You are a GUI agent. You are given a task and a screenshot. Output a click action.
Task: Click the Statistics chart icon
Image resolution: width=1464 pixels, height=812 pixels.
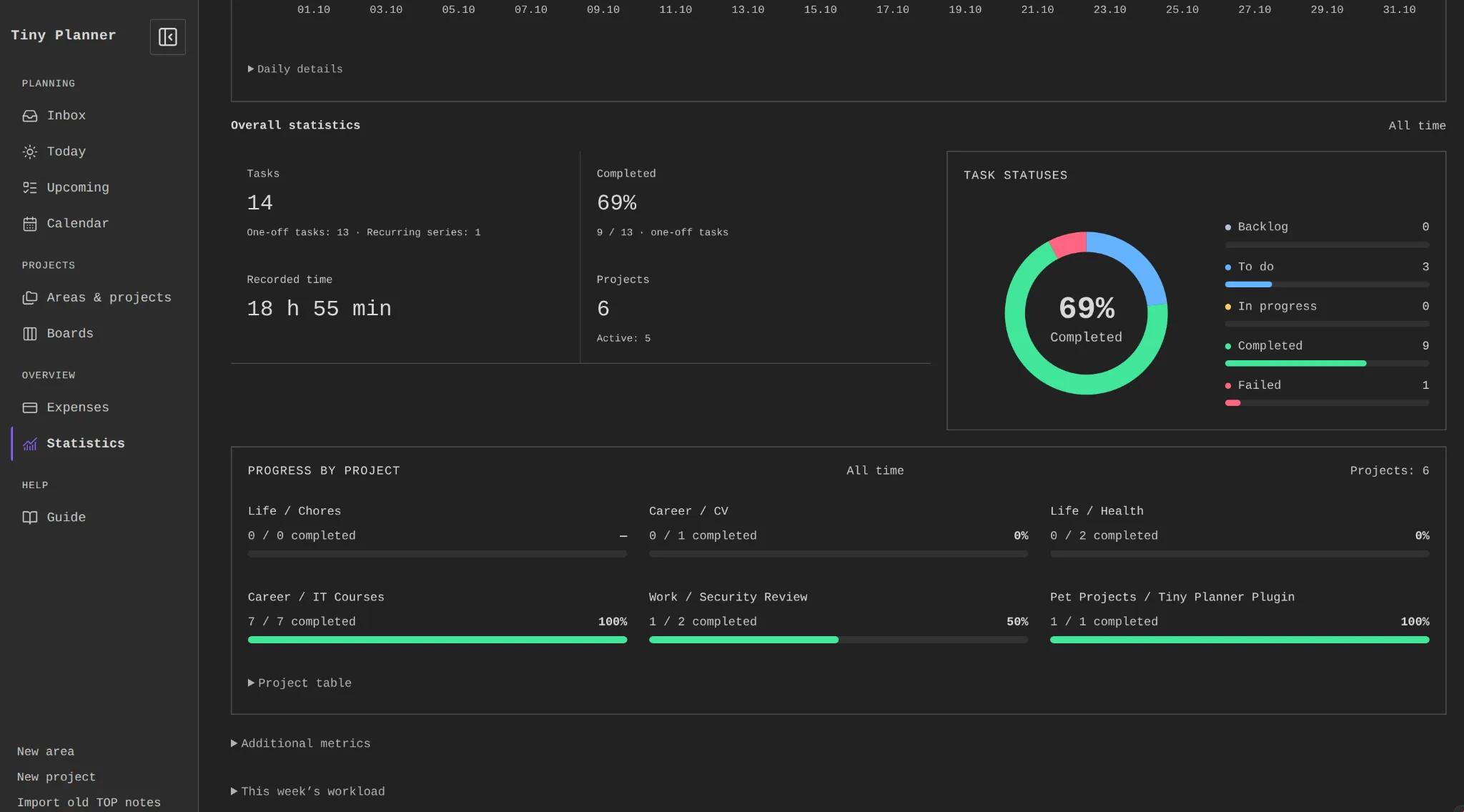tap(29, 444)
